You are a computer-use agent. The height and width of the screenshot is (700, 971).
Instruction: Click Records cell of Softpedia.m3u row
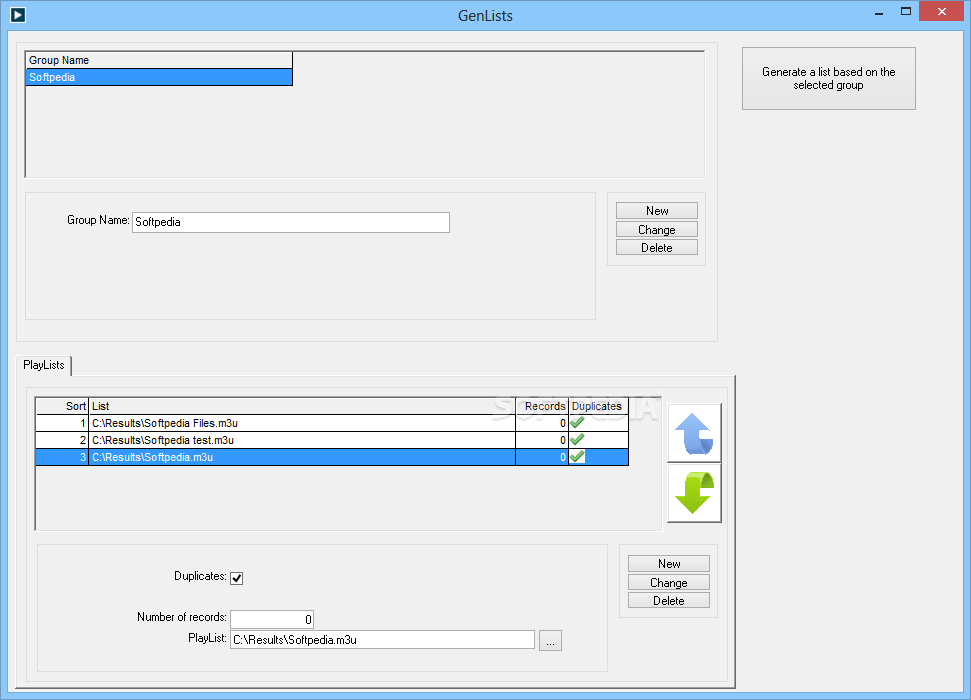point(542,457)
